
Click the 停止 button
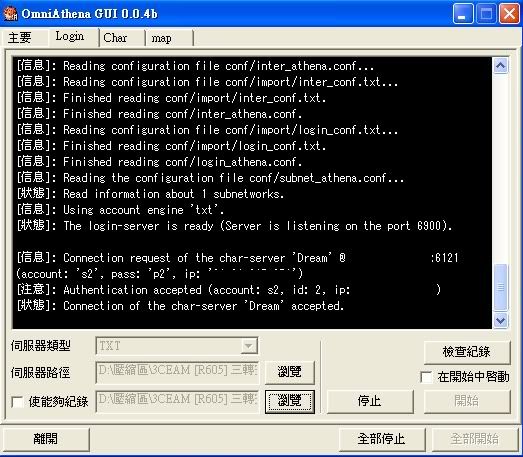(x=370, y=401)
